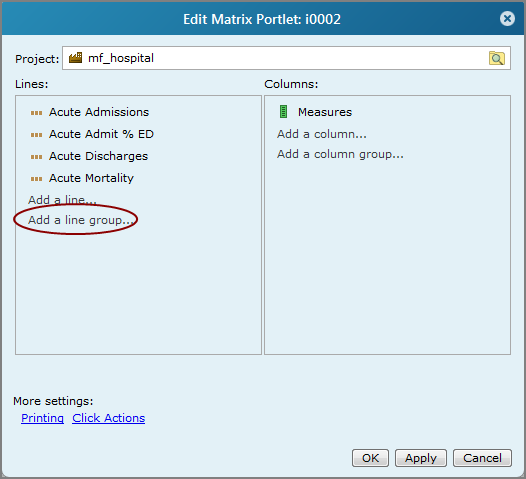Image resolution: width=526 pixels, height=479 pixels.
Task: Click Add a line group...
Action: 81,220
